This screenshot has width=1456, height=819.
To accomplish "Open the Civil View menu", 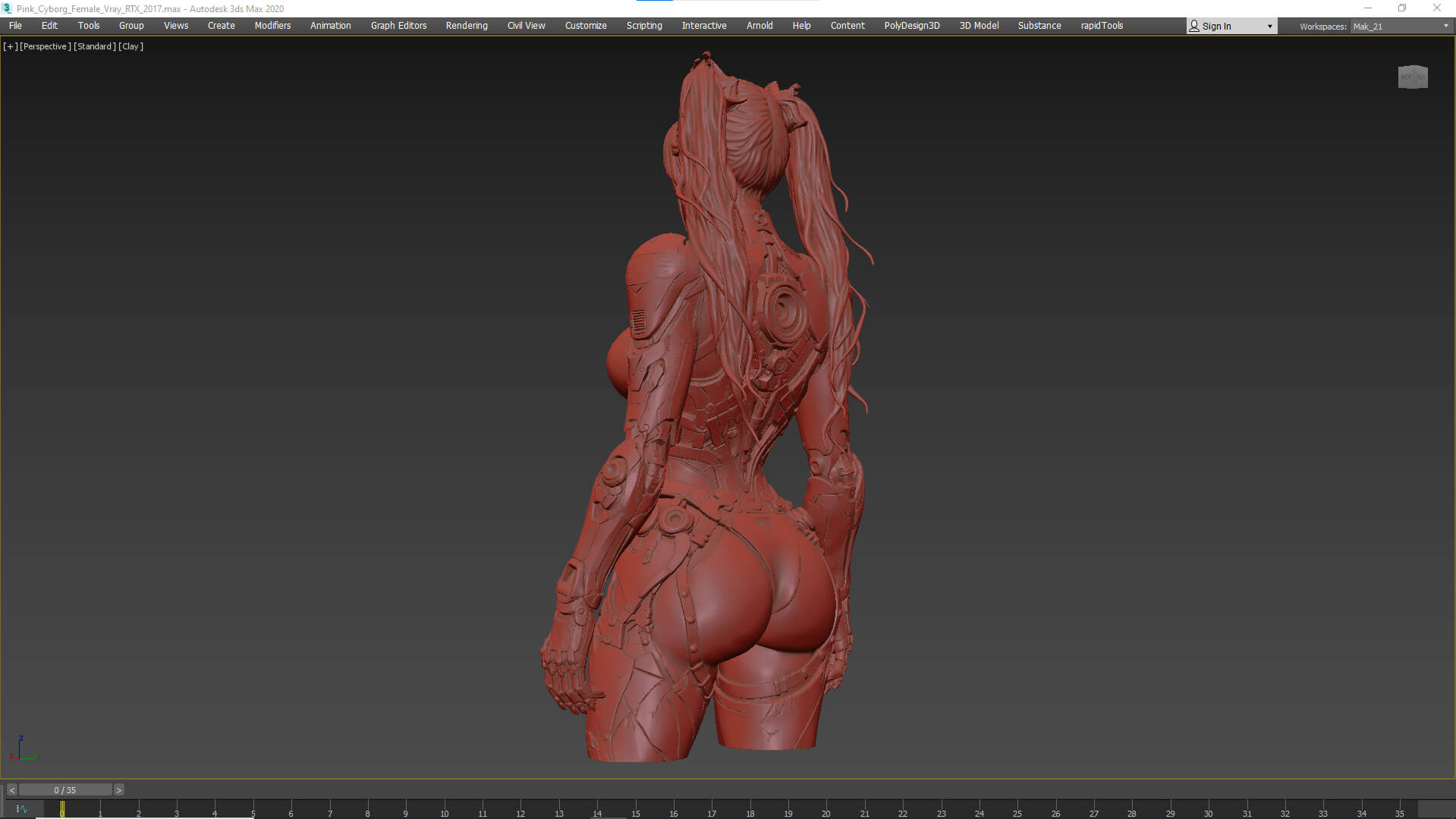I will pyautogui.click(x=527, y=26).
